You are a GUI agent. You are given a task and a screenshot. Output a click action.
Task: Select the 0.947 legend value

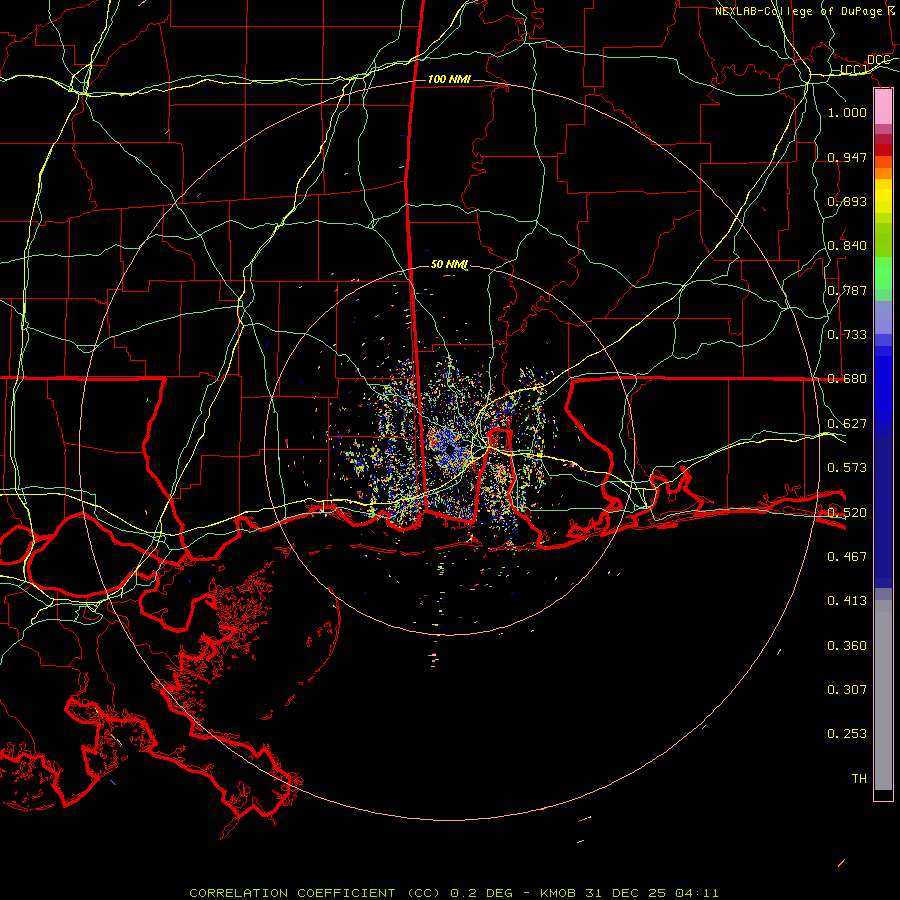(x=847, y=157)
